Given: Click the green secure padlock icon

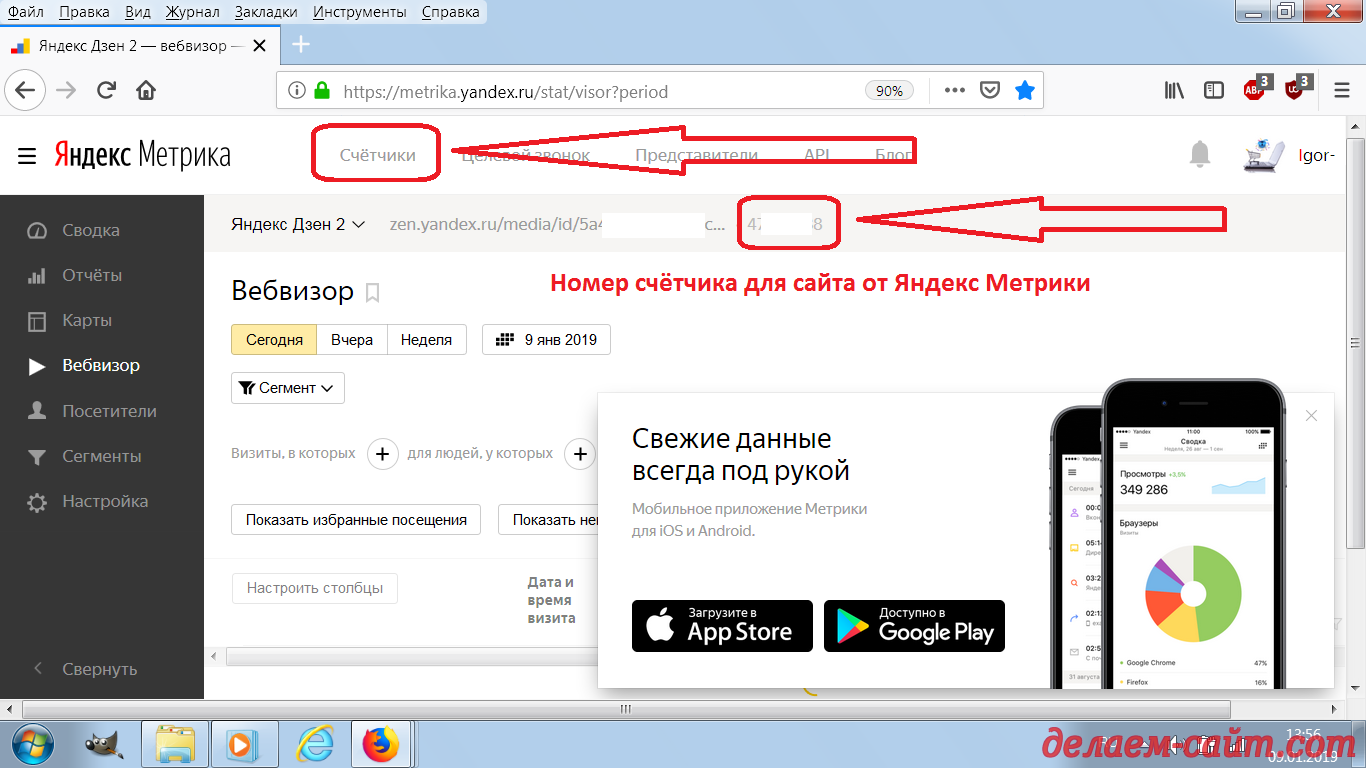Looking at the screenshot, I should pyautogui.click(x=321, y=91).
